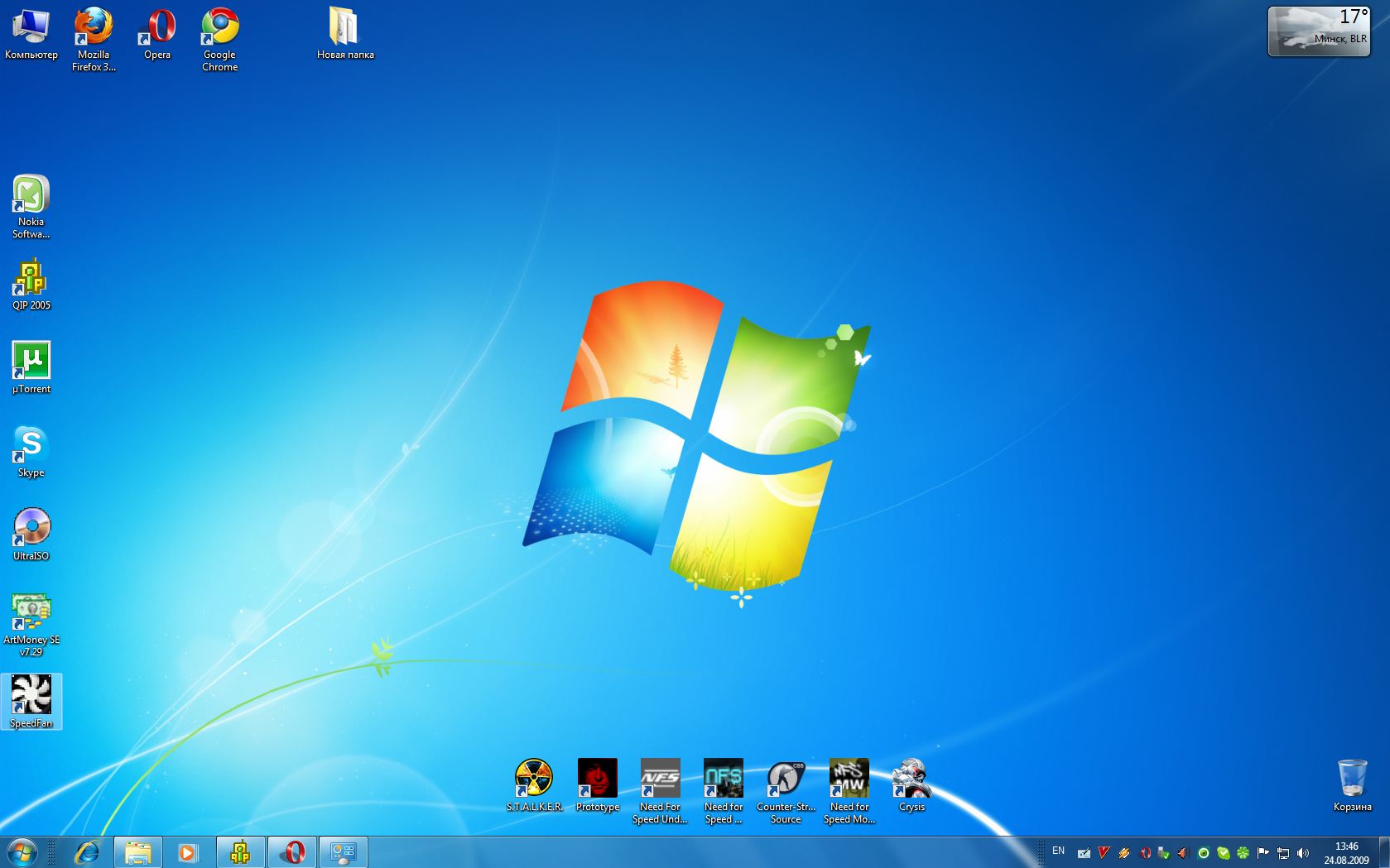The height and width of the screenshot is (868, 1390).
Task: Select the Новая папка folder
Action: click(x=345, y=28)
